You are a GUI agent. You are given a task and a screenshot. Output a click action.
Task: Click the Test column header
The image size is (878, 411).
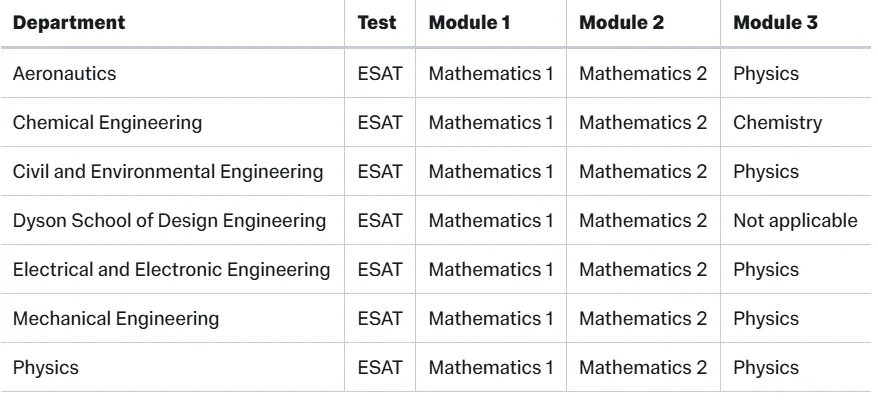(x=377, y=23)
